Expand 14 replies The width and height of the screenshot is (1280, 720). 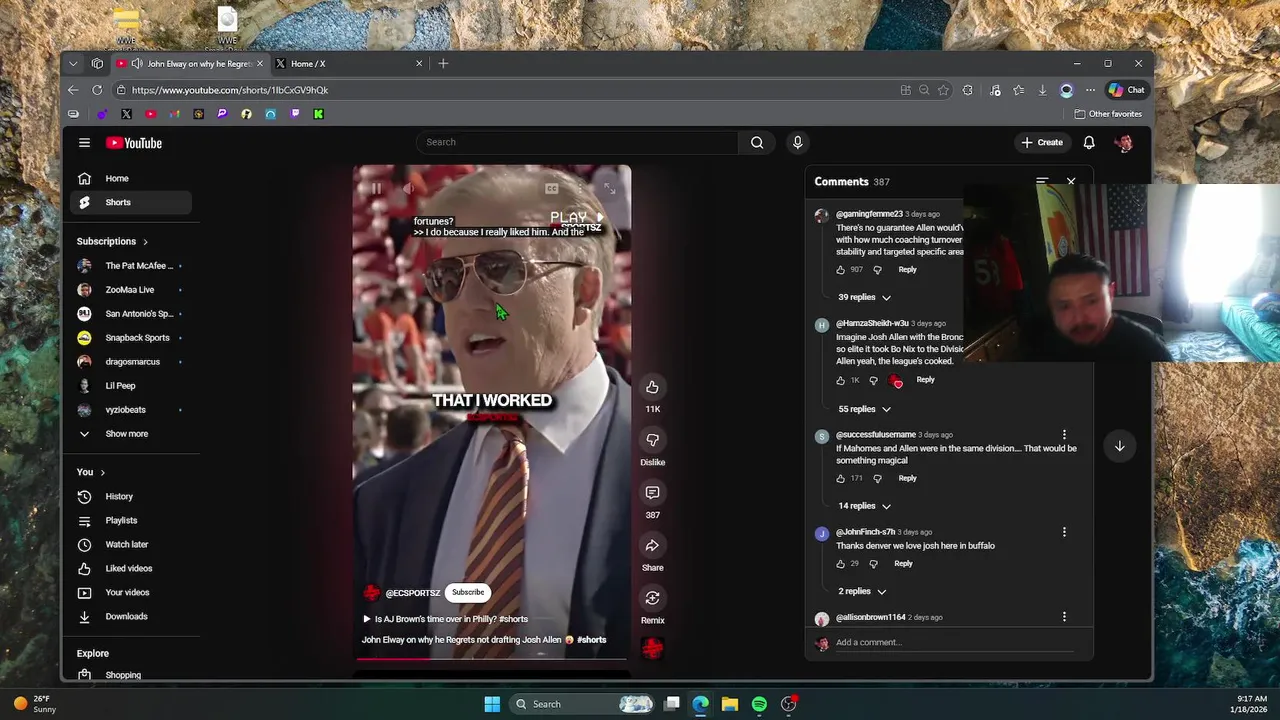(864, 506)
